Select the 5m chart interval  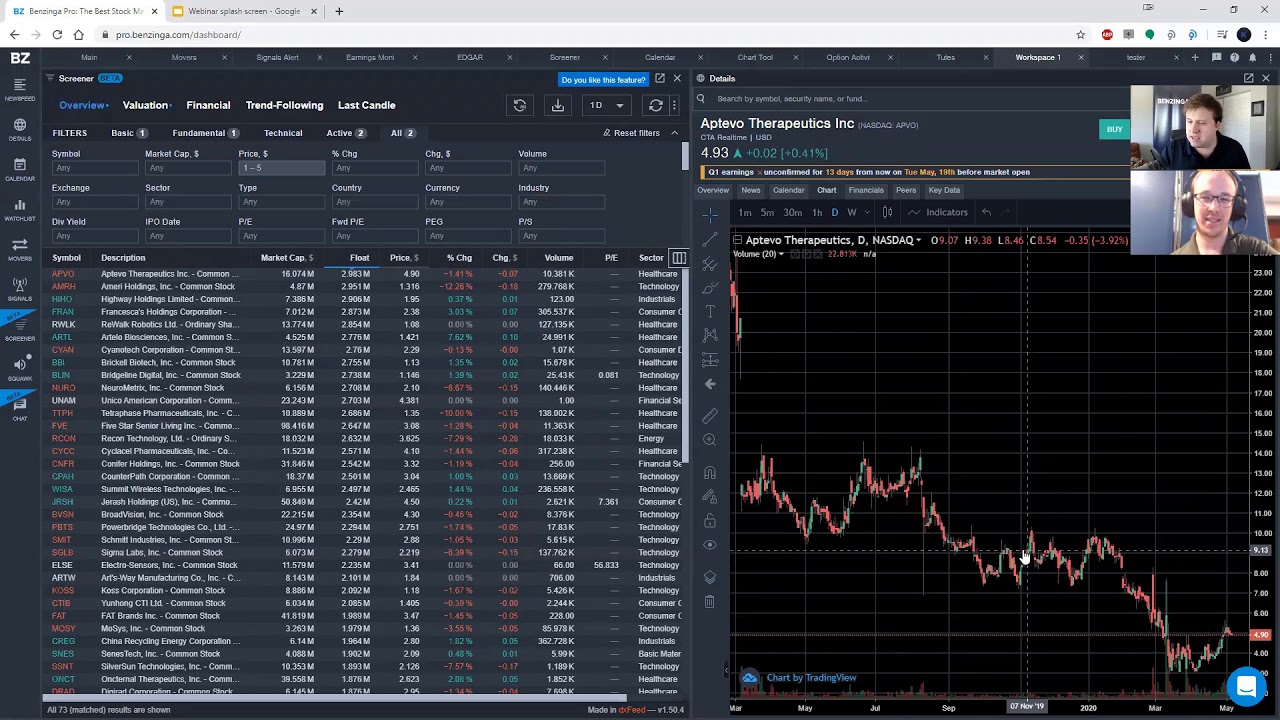(767, 212)
